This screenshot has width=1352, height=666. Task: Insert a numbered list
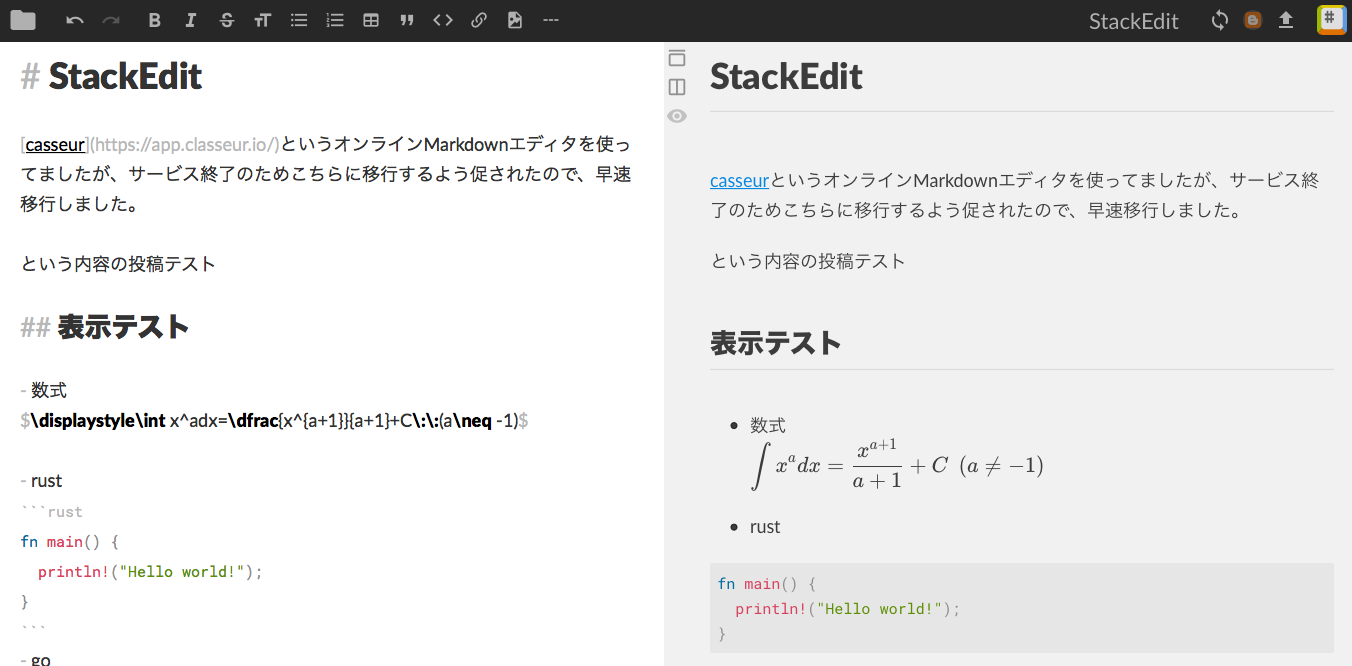[x=335, y=19]
